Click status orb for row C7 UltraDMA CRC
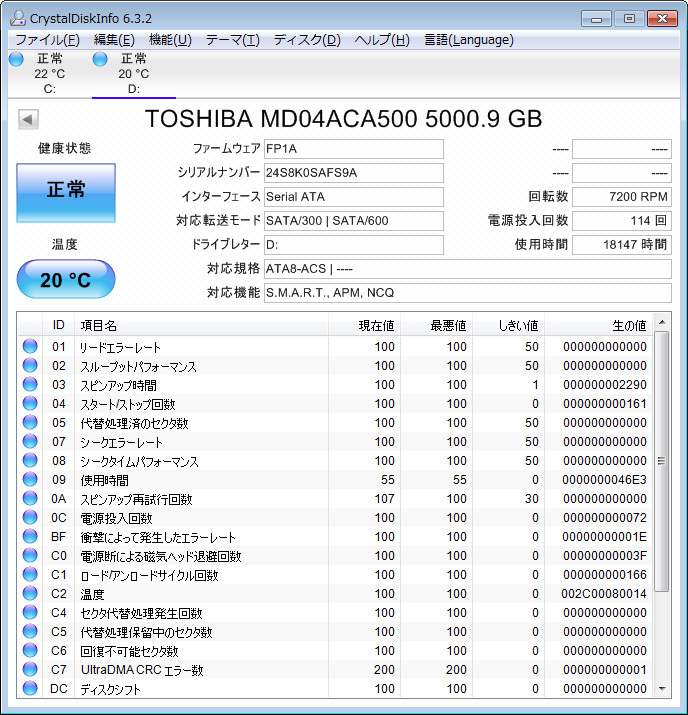Viewport: 688px width, 715px height. click(x=30, y=669)
